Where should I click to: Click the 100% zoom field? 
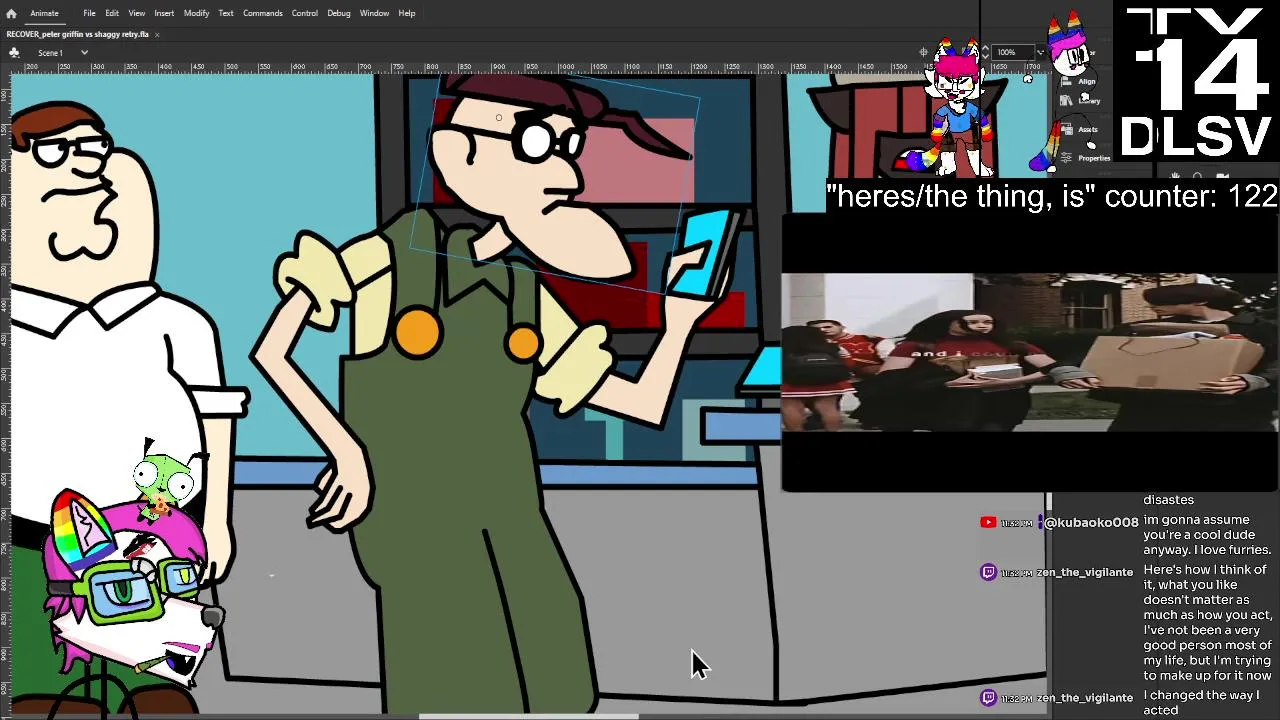coord(1011,52)
